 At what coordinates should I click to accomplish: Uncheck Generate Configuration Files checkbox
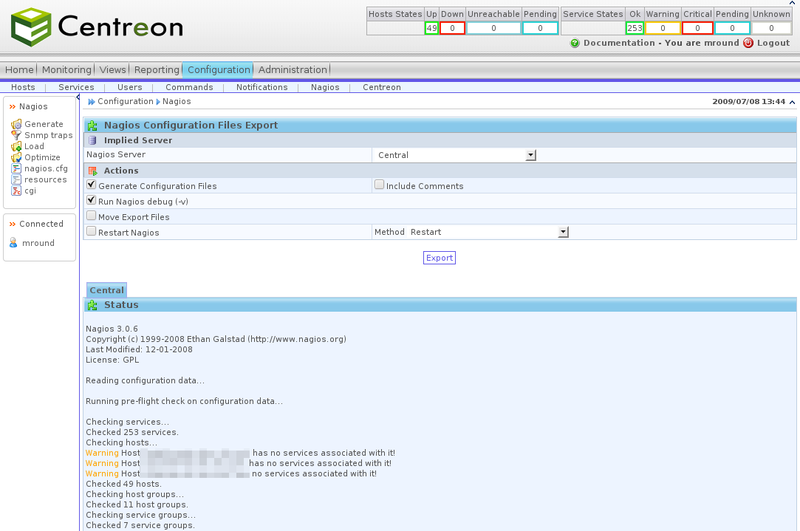click(91, 185)
